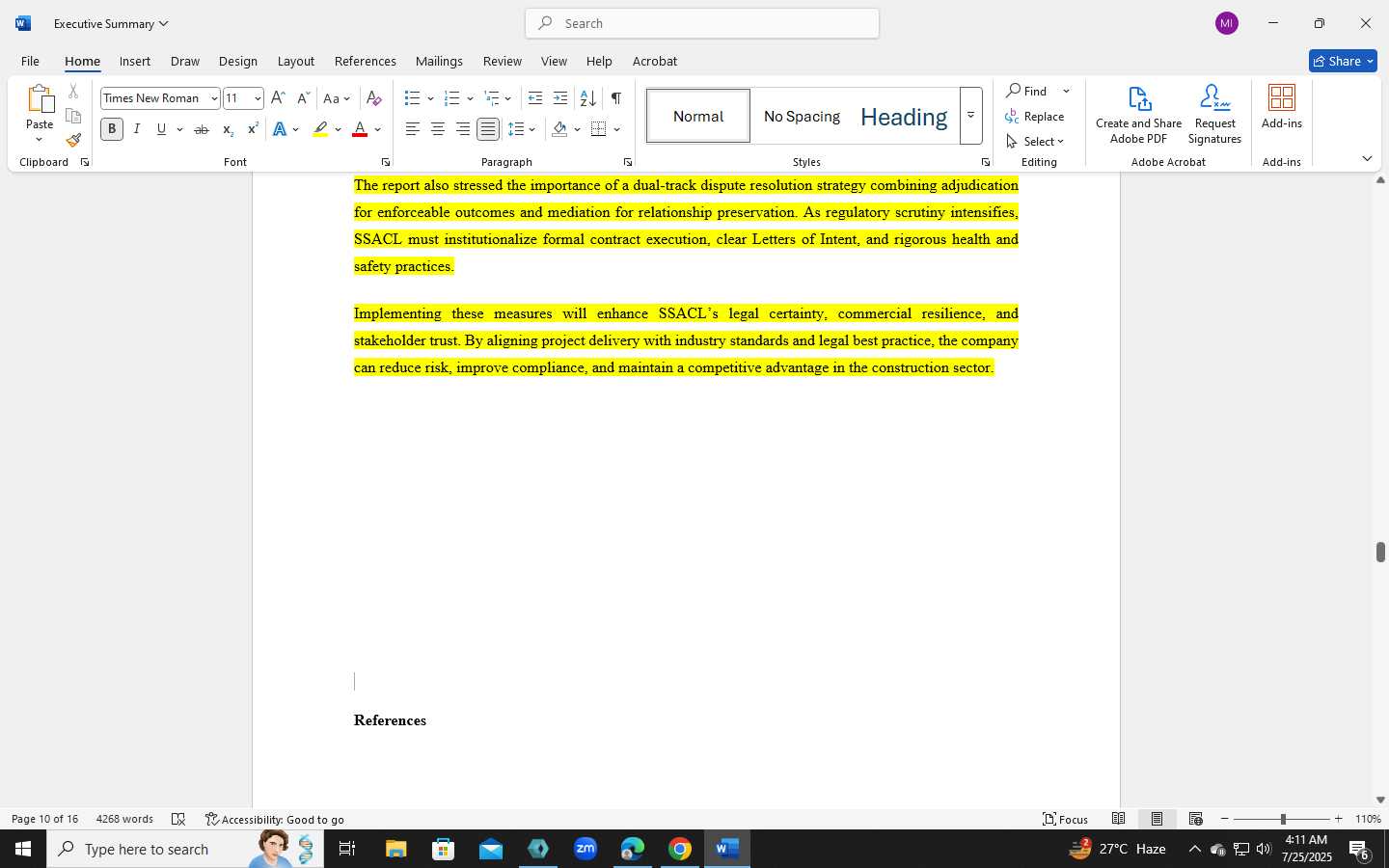
Task: Open the spelling proofing status icon
Action: tap(178, 819)
